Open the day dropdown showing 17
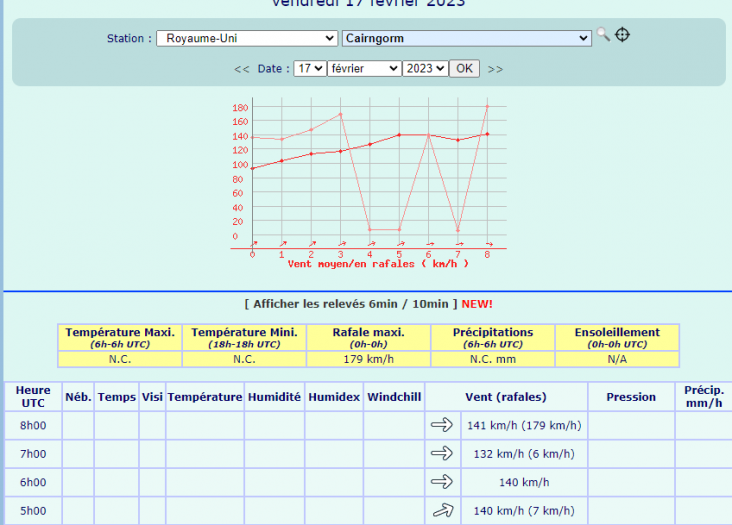This screenshot has height=525, width=732. pos(310,68)
